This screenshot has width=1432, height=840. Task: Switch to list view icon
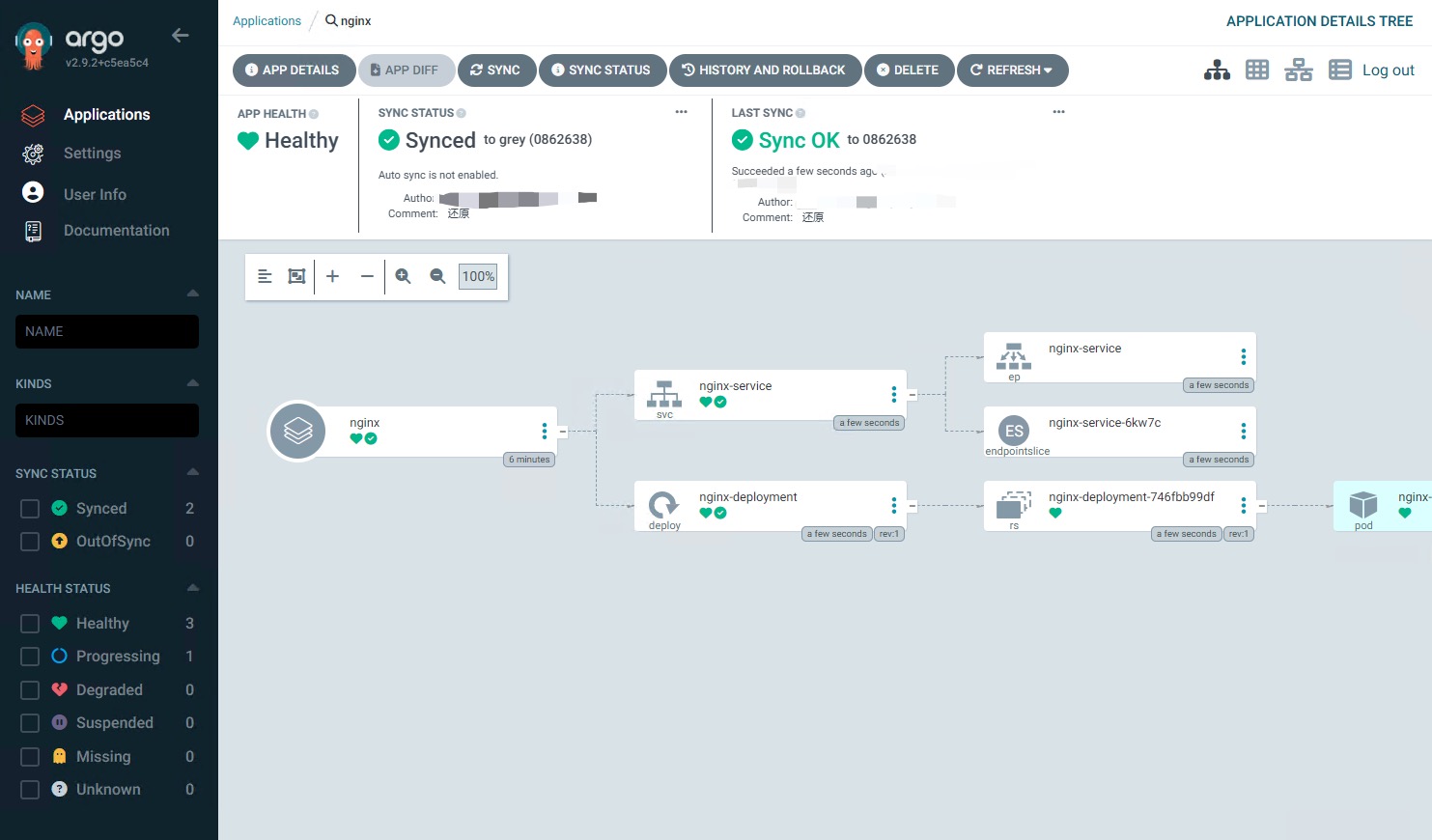coord(1339,70)
